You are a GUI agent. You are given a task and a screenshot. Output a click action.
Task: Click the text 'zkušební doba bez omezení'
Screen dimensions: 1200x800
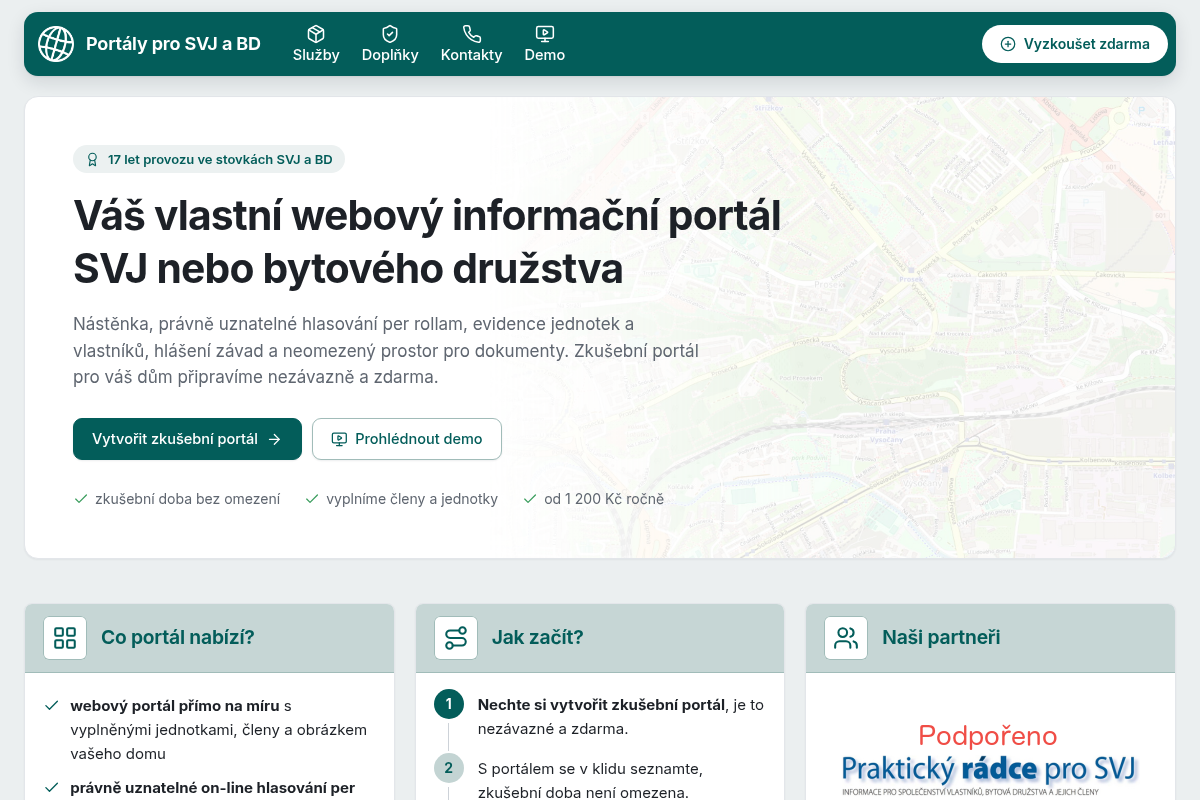point(187,499)
